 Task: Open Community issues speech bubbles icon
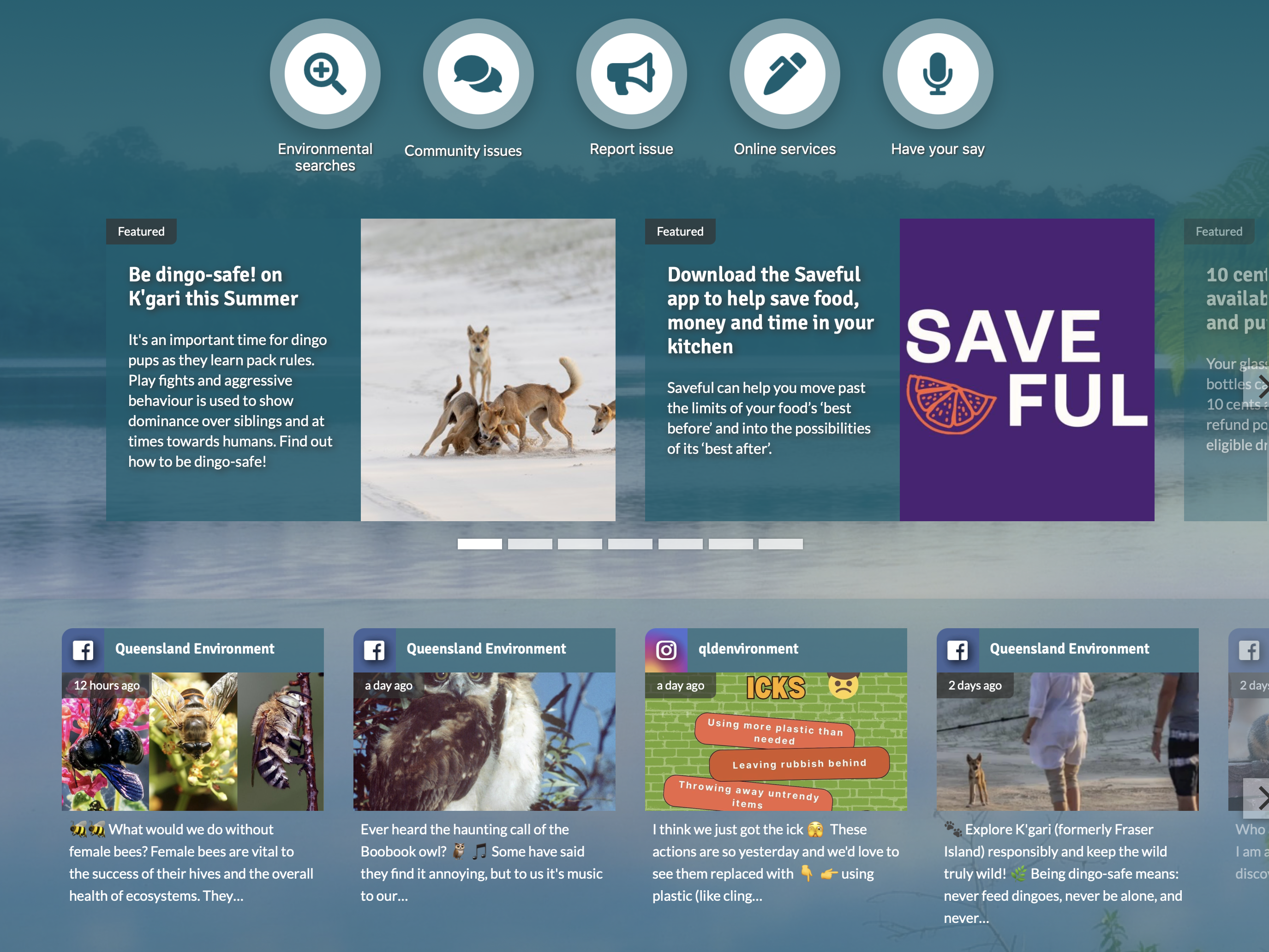[478, 74]
